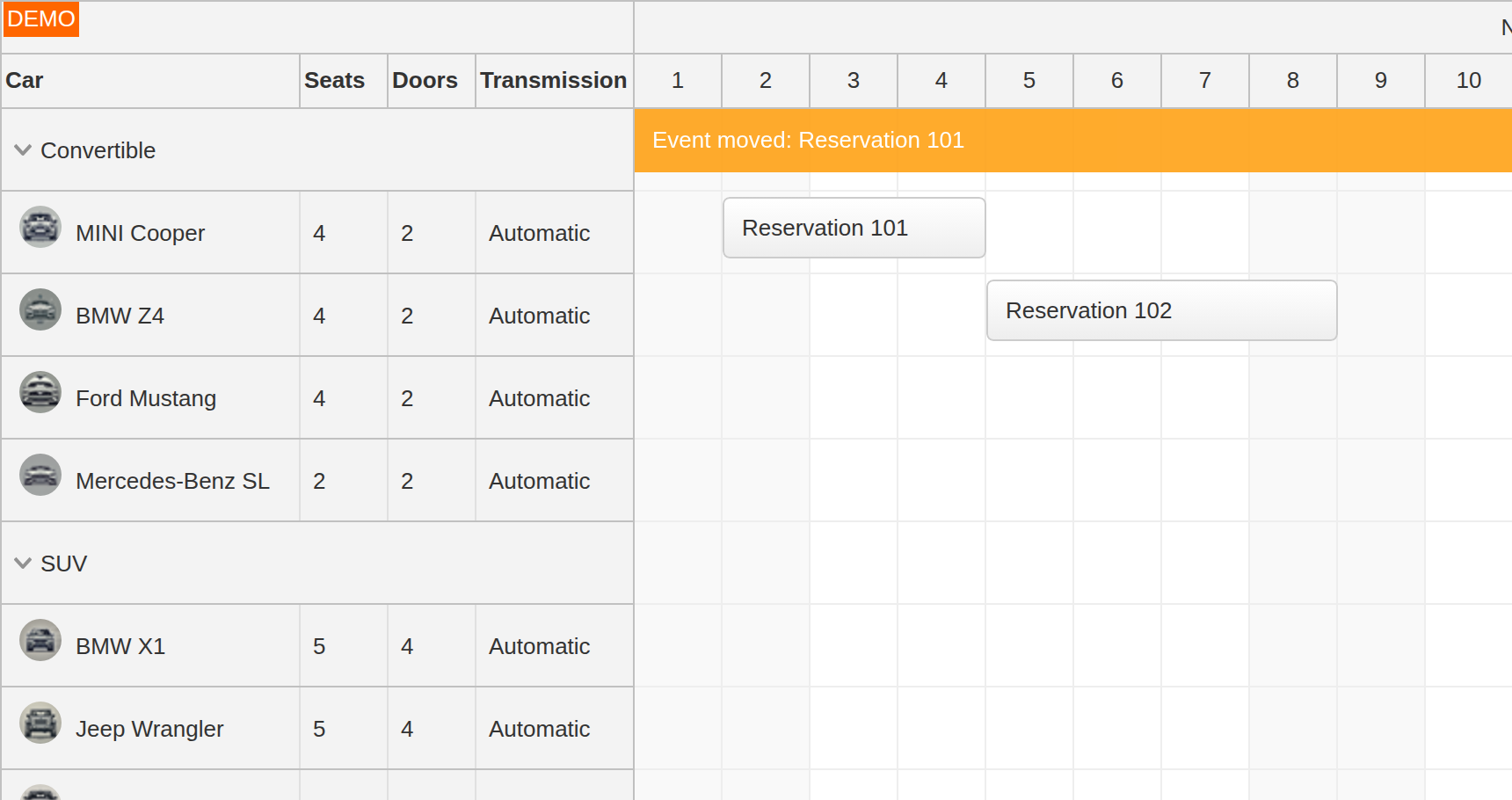Select the Reservation 102 event
Screen dimensions: 1512x800
pos(1161,310)
